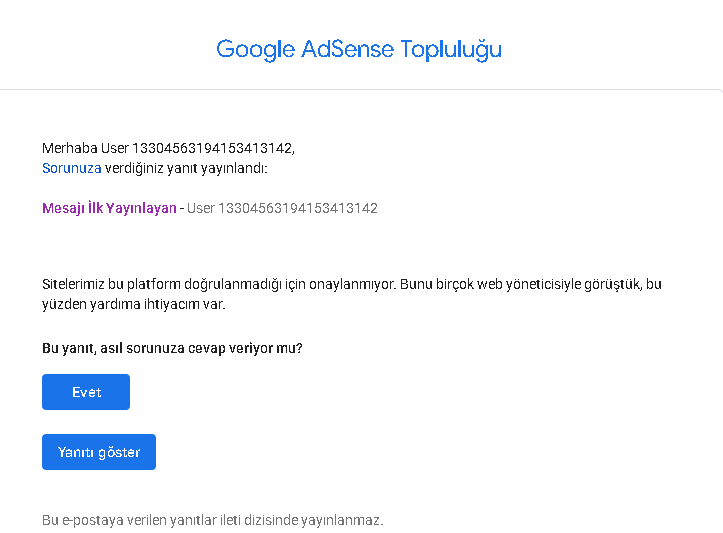
Task: Click the words ileti dizisinde yayınlanmaz in footer
Action: click(x=302, y=520)
